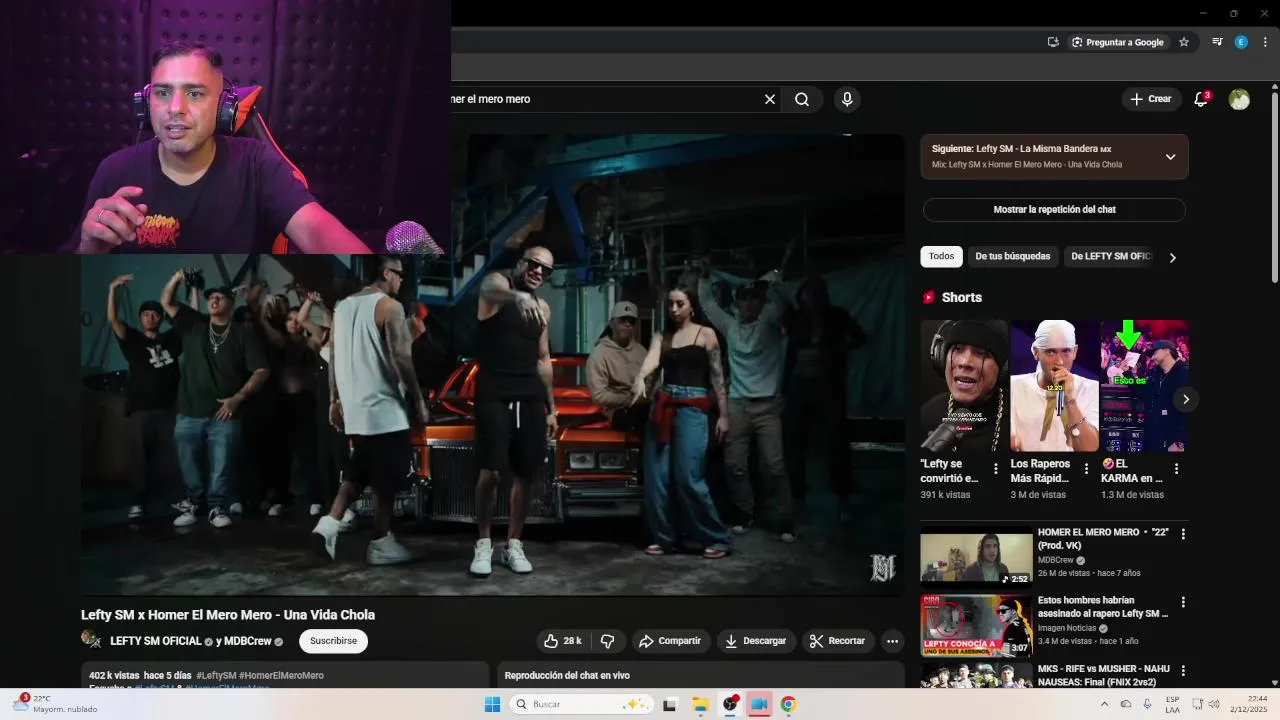Click Preguntar a Google button
Image resolution: width=1280 pixels, height=720 pixels.
pyautogui.click(x=1118, y=42)
